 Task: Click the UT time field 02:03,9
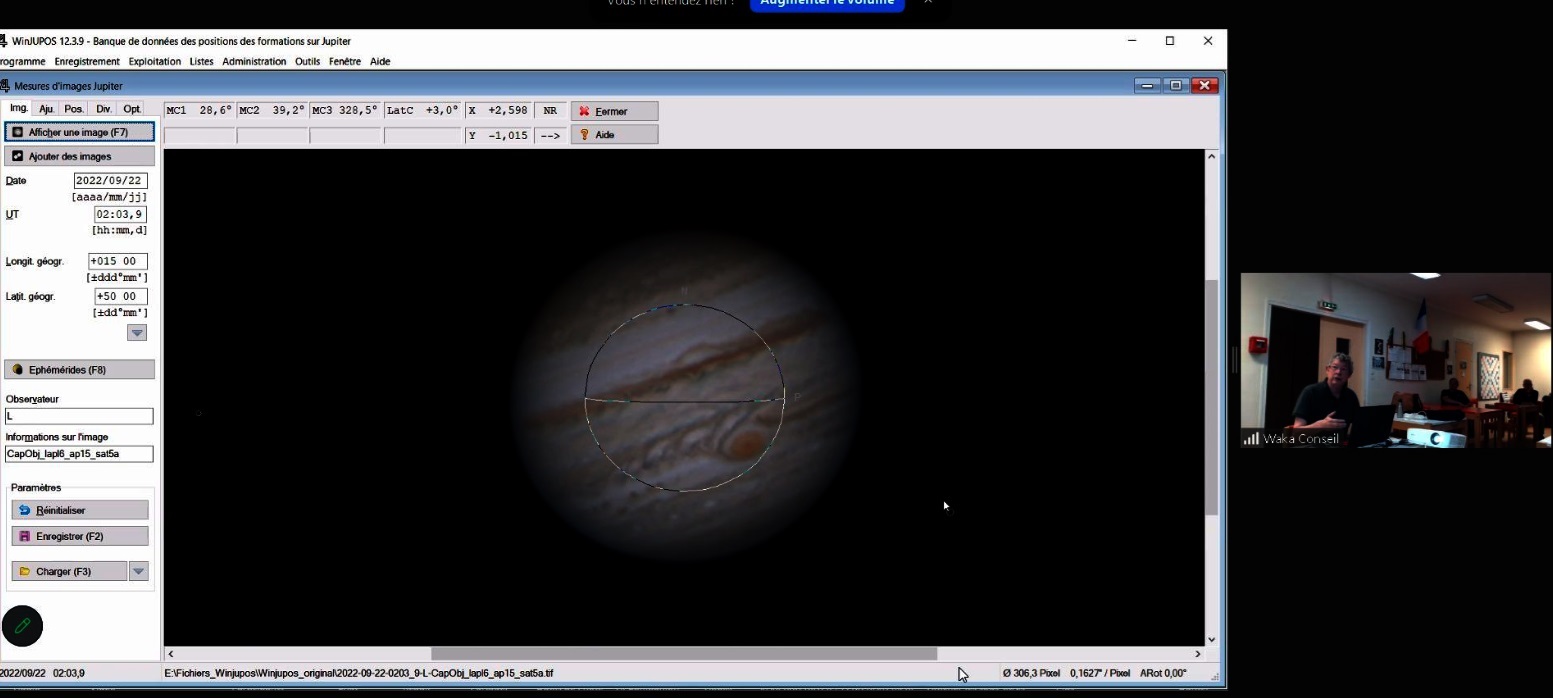[120, 214]
